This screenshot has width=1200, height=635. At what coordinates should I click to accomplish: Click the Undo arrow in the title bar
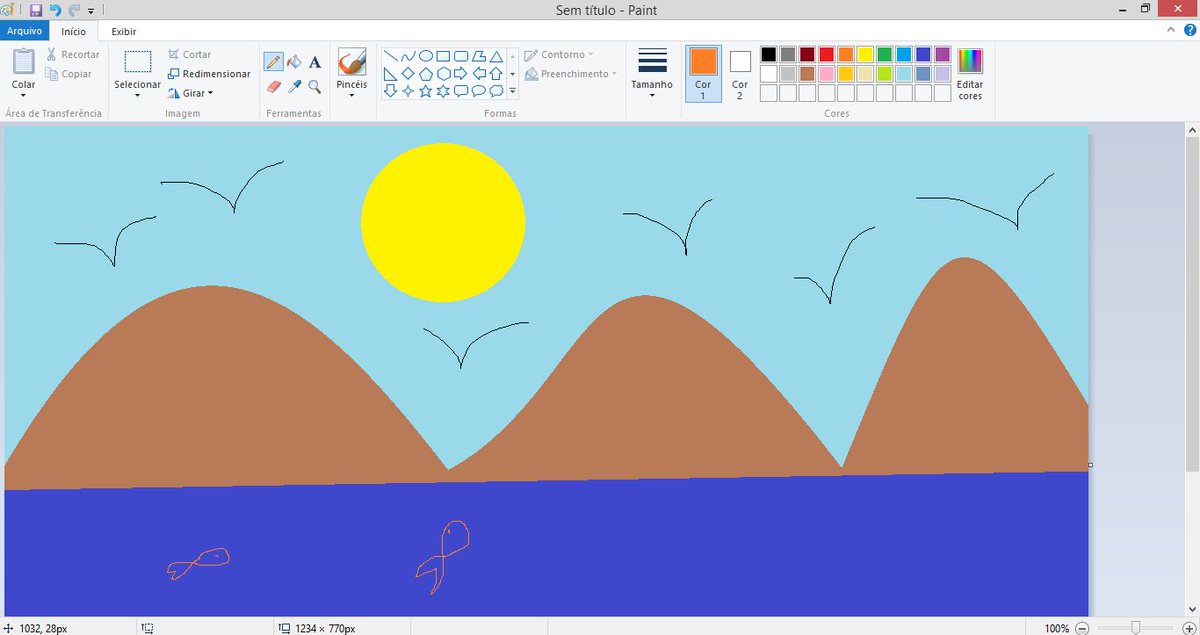coord(56,10)
